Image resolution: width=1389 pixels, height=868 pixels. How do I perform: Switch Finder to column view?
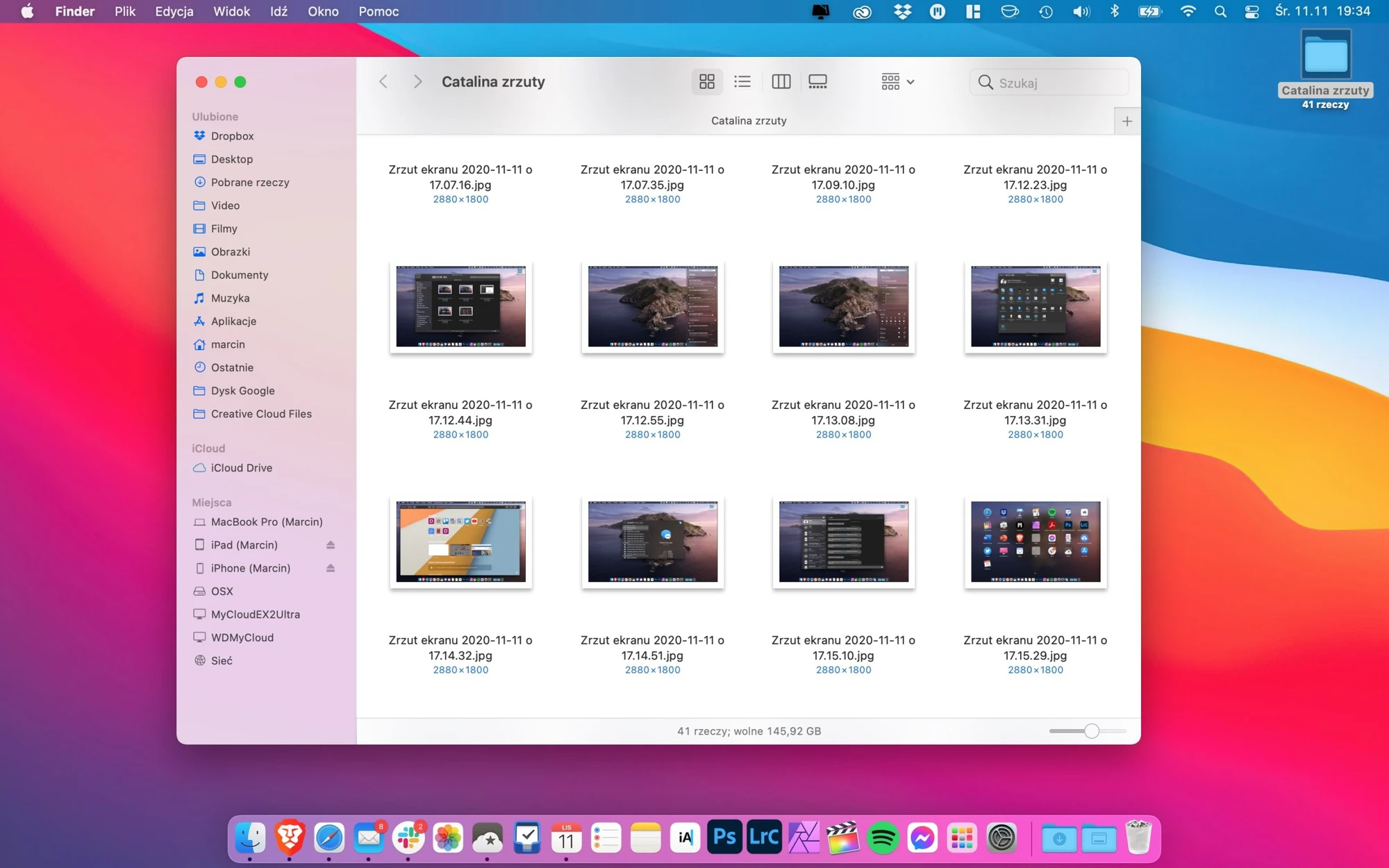[781, 82]
